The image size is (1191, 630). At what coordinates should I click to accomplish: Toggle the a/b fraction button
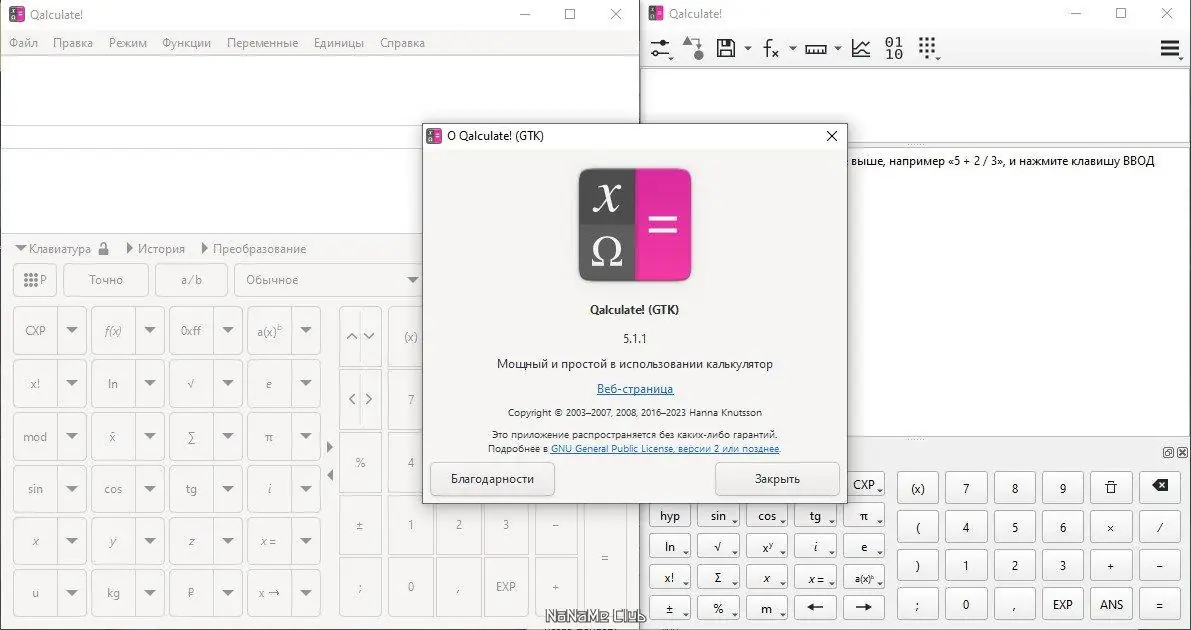(191, 280)
